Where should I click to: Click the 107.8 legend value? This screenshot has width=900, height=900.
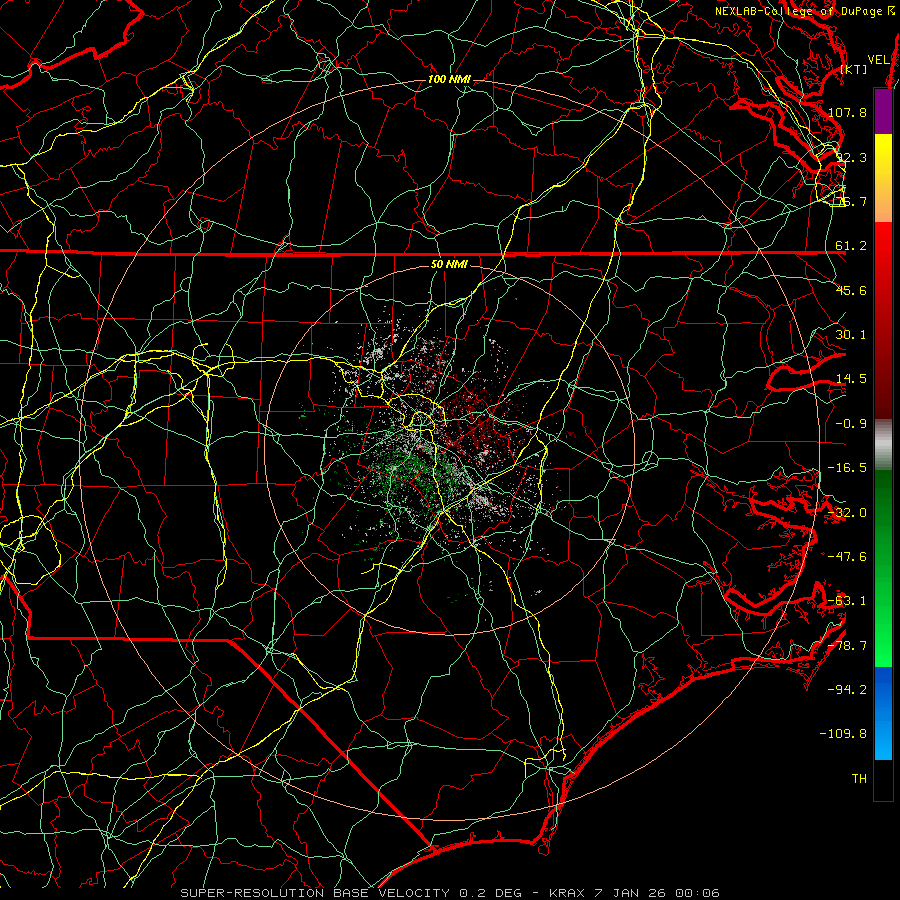coord(847,112)
